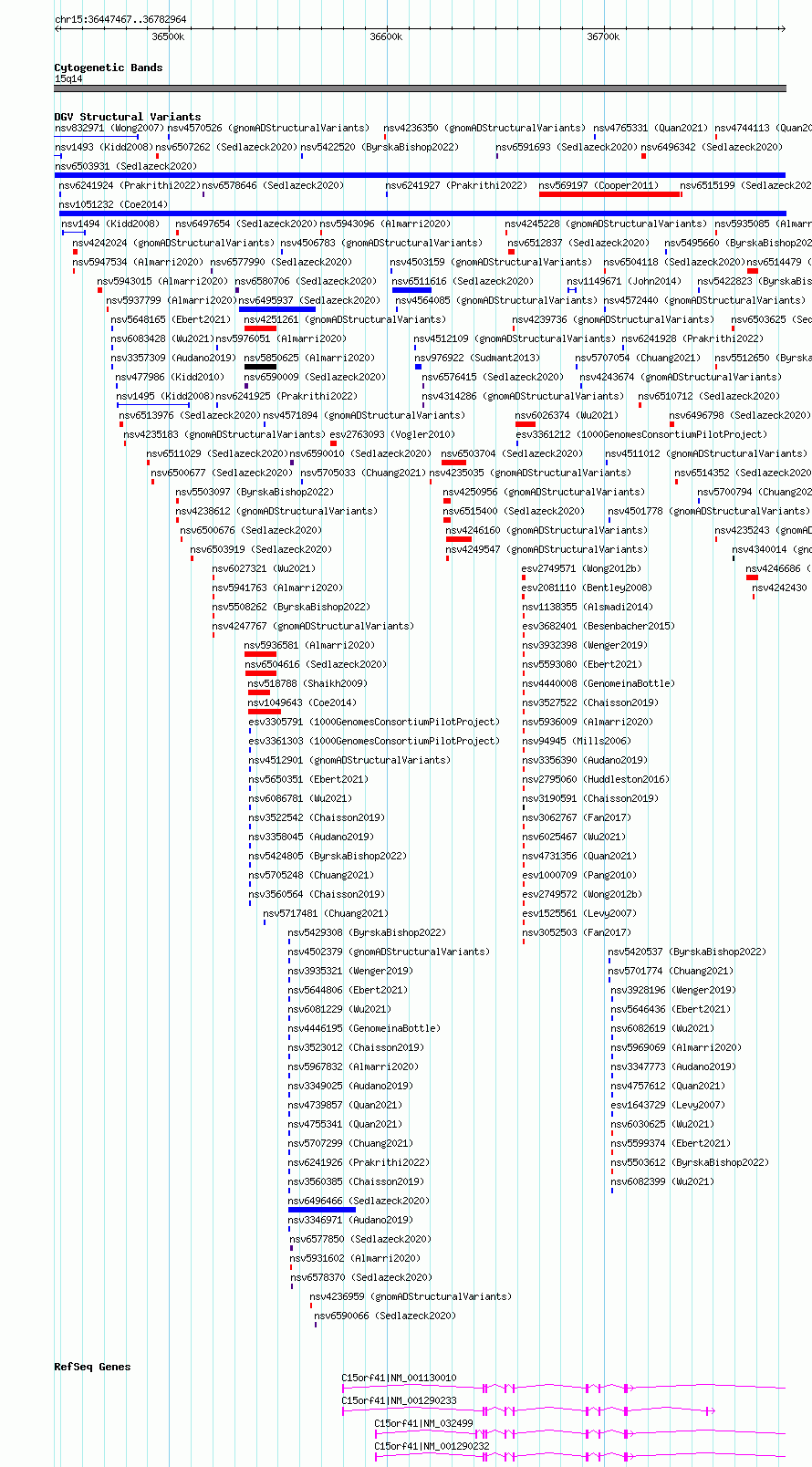
Task: Open variant nsv1493 (Kidd2008)
Action: (x=103, y=147)
